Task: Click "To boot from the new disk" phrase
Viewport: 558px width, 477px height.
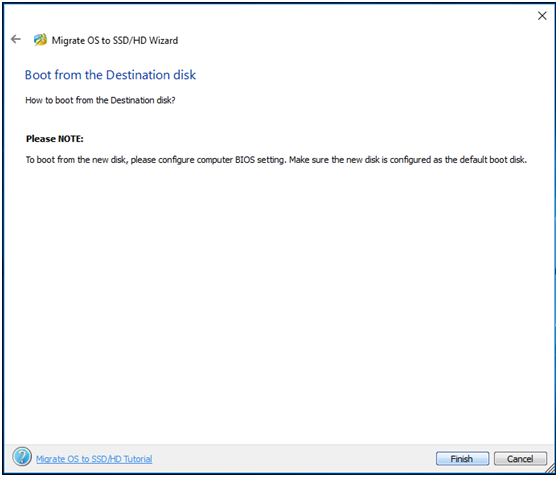Action: click(x=75, y=160)
